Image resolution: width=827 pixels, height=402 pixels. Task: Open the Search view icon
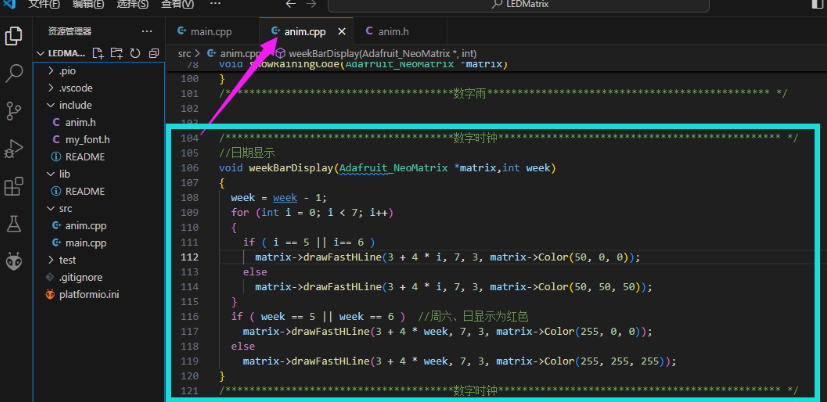point(14,73)
